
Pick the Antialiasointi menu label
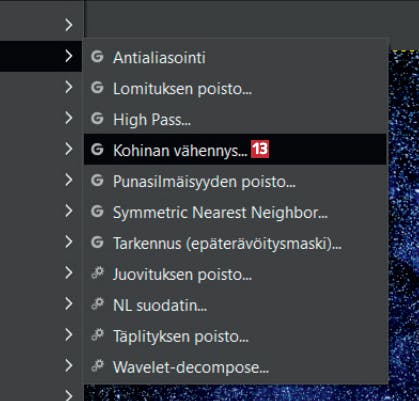159,58
